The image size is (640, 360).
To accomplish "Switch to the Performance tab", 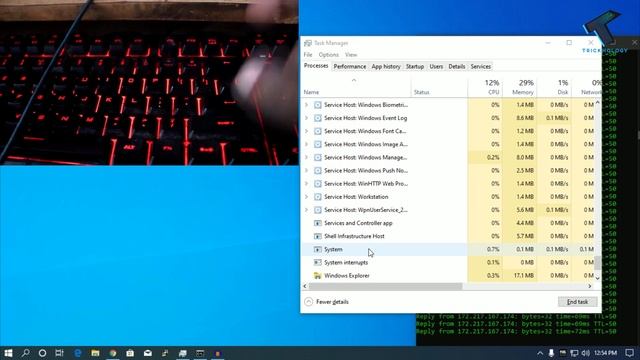I will (350, 67).
